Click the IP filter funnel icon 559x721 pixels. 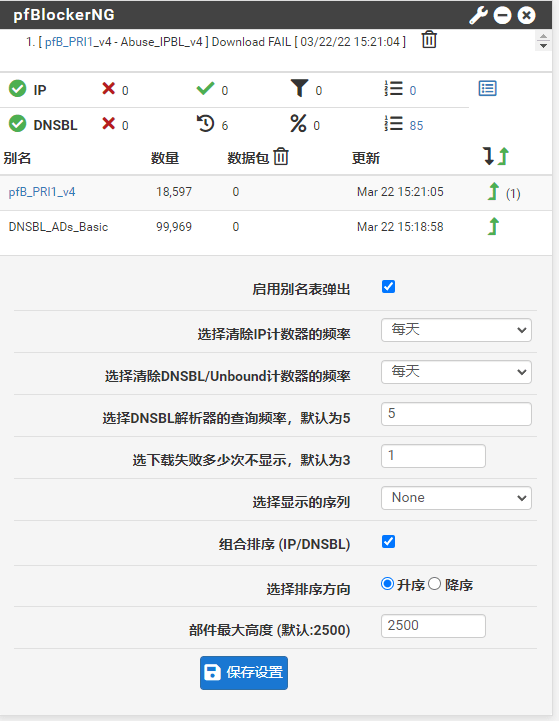point(299,88)
